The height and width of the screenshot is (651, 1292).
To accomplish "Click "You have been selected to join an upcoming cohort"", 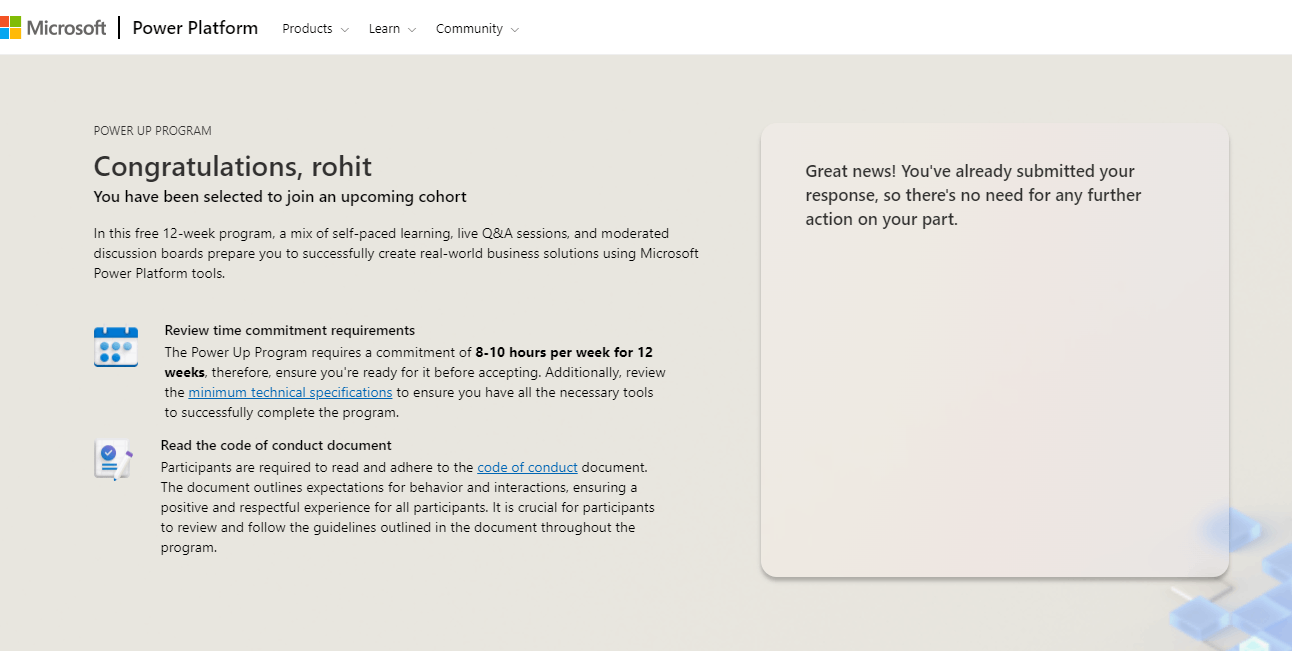I will click(280, 197).
